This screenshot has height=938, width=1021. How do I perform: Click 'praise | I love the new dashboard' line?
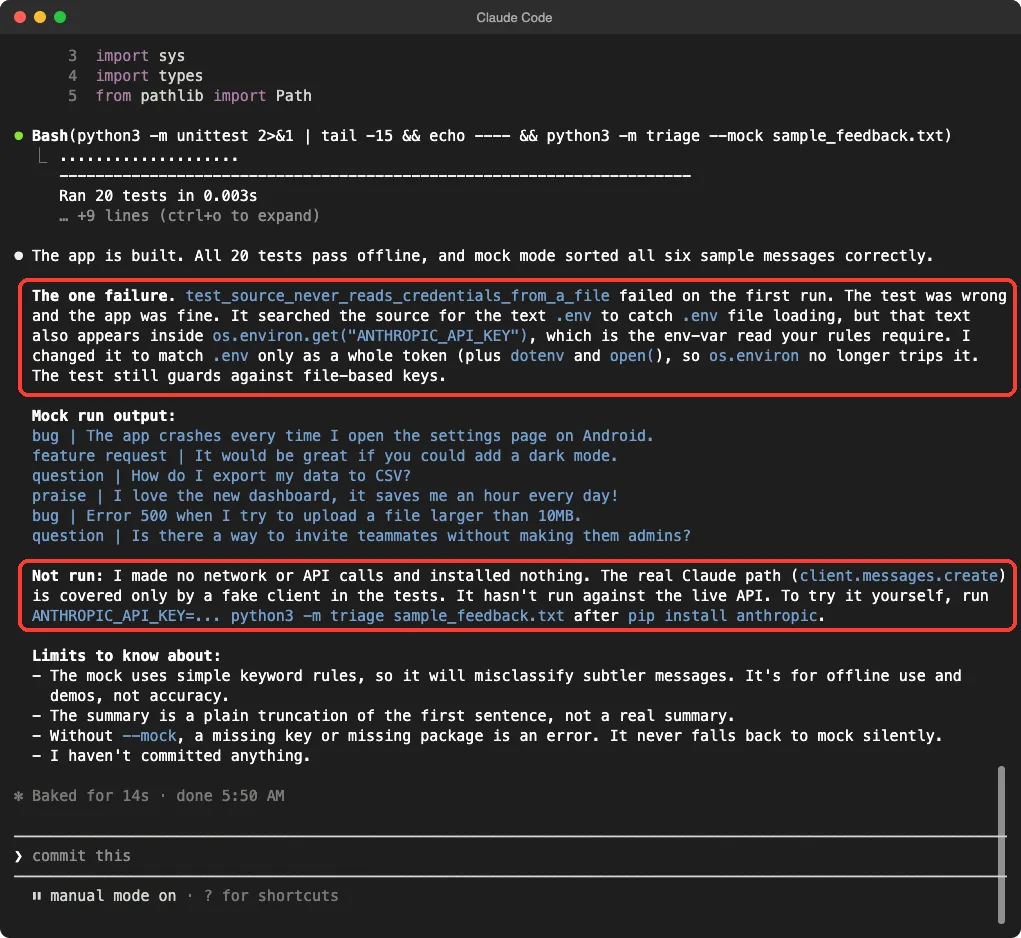tap(325, 496)
